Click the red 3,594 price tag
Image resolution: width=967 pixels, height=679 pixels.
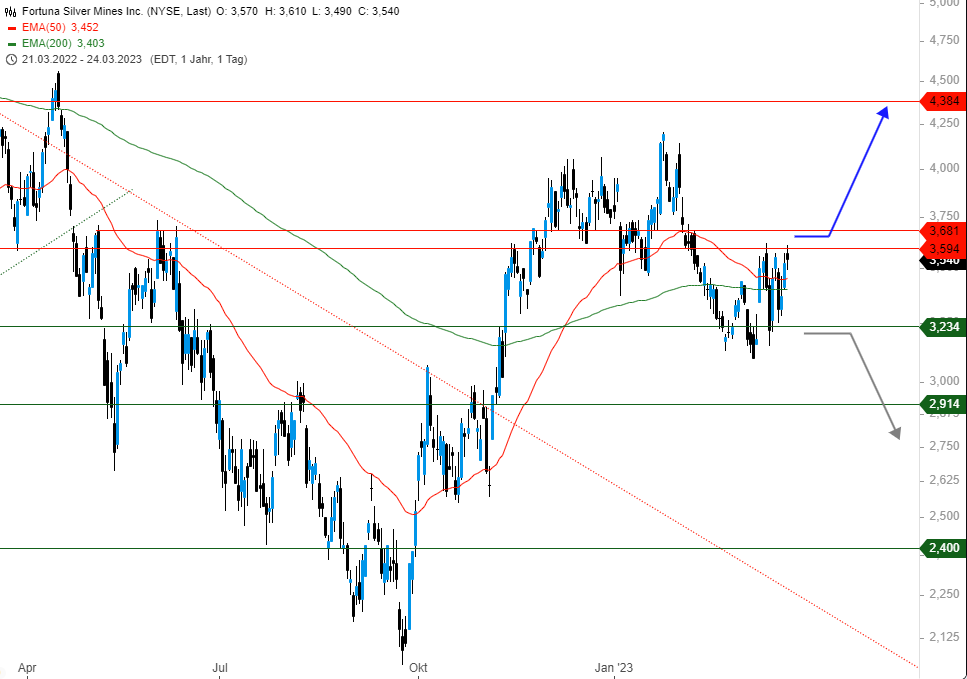click(x=943, y=248)
